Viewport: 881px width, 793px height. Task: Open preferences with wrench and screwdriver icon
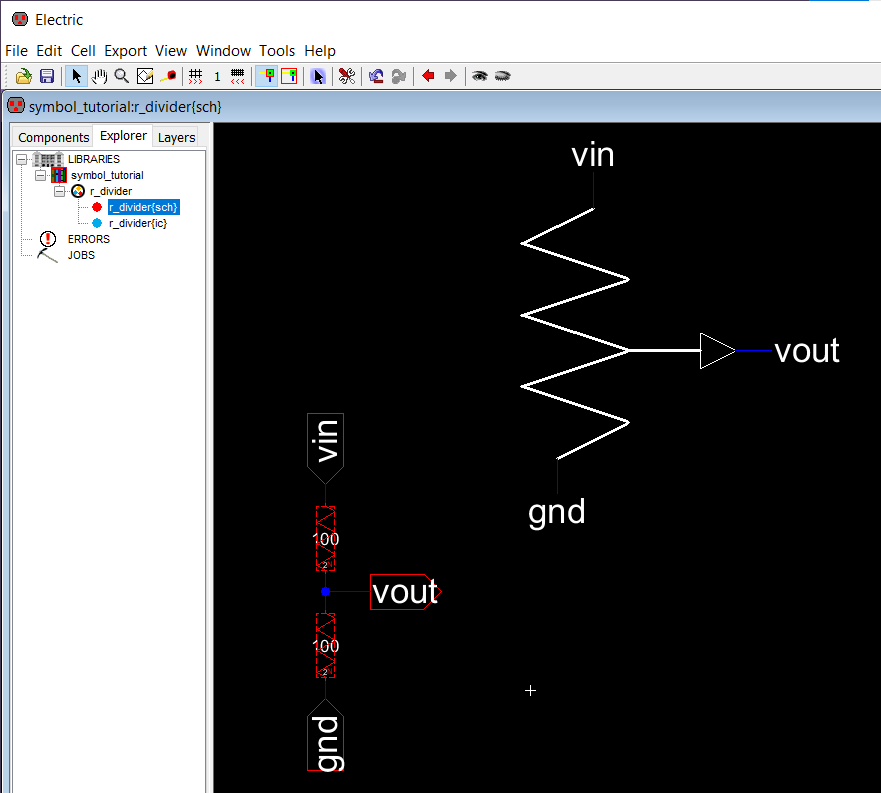[347, 76]
